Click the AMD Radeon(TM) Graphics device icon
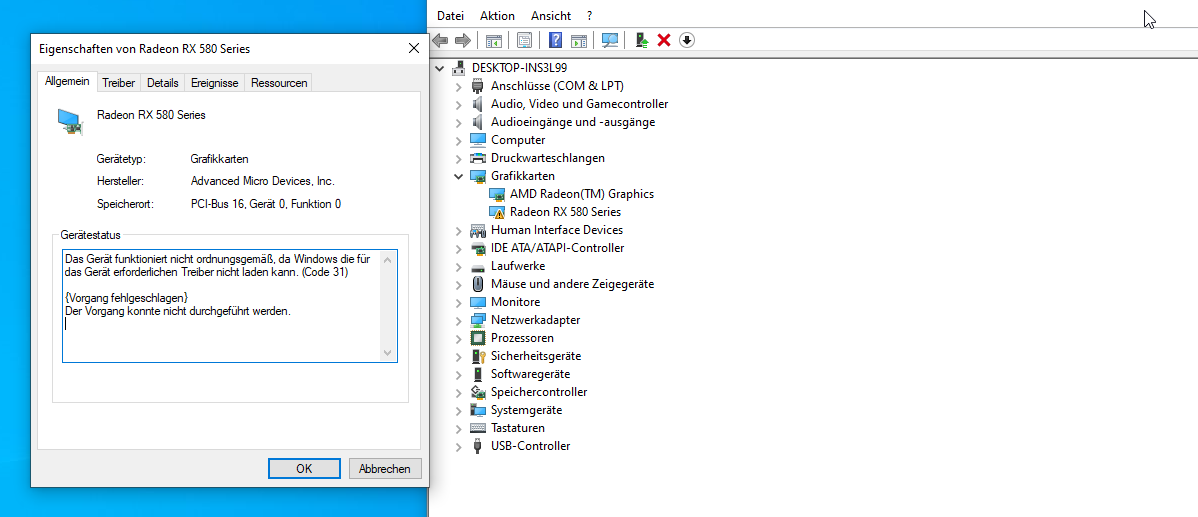The height and width of the screenshot is (517, 1198). [497, 194]
